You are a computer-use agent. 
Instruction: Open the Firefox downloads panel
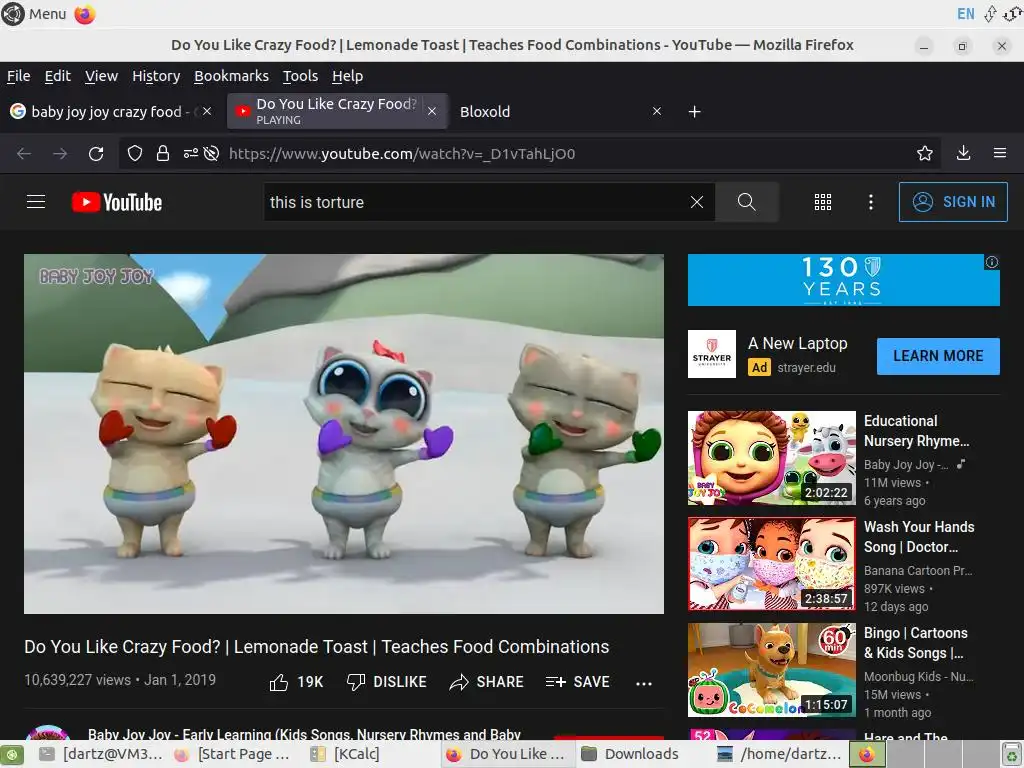point(963,153)
